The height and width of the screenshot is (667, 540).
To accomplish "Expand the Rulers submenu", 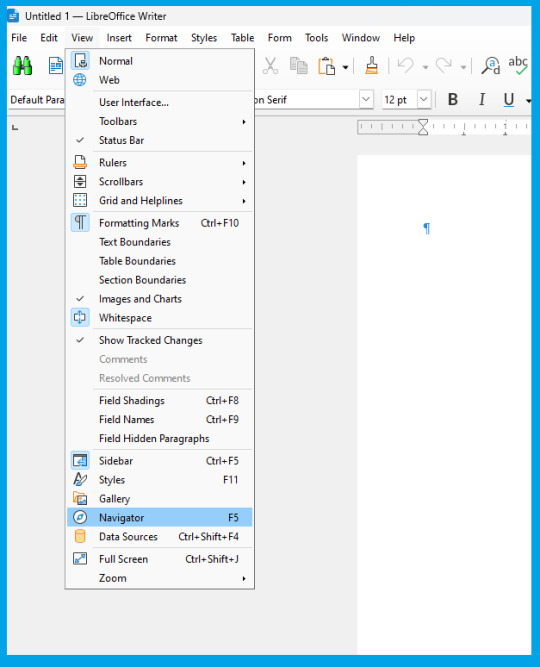I will pyautogui.click(x=160, y=162).
